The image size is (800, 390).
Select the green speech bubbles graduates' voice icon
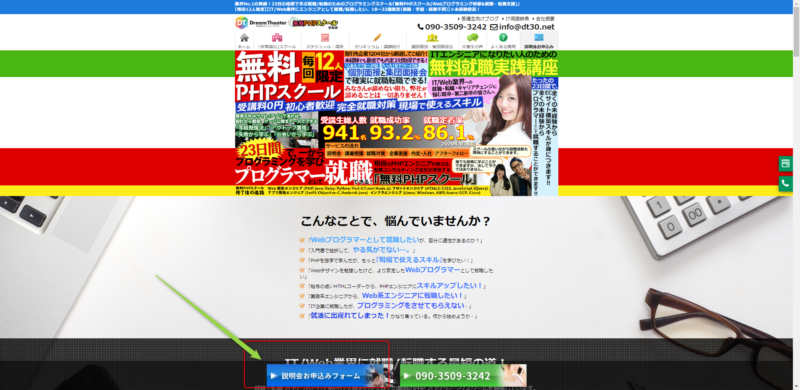472,38
